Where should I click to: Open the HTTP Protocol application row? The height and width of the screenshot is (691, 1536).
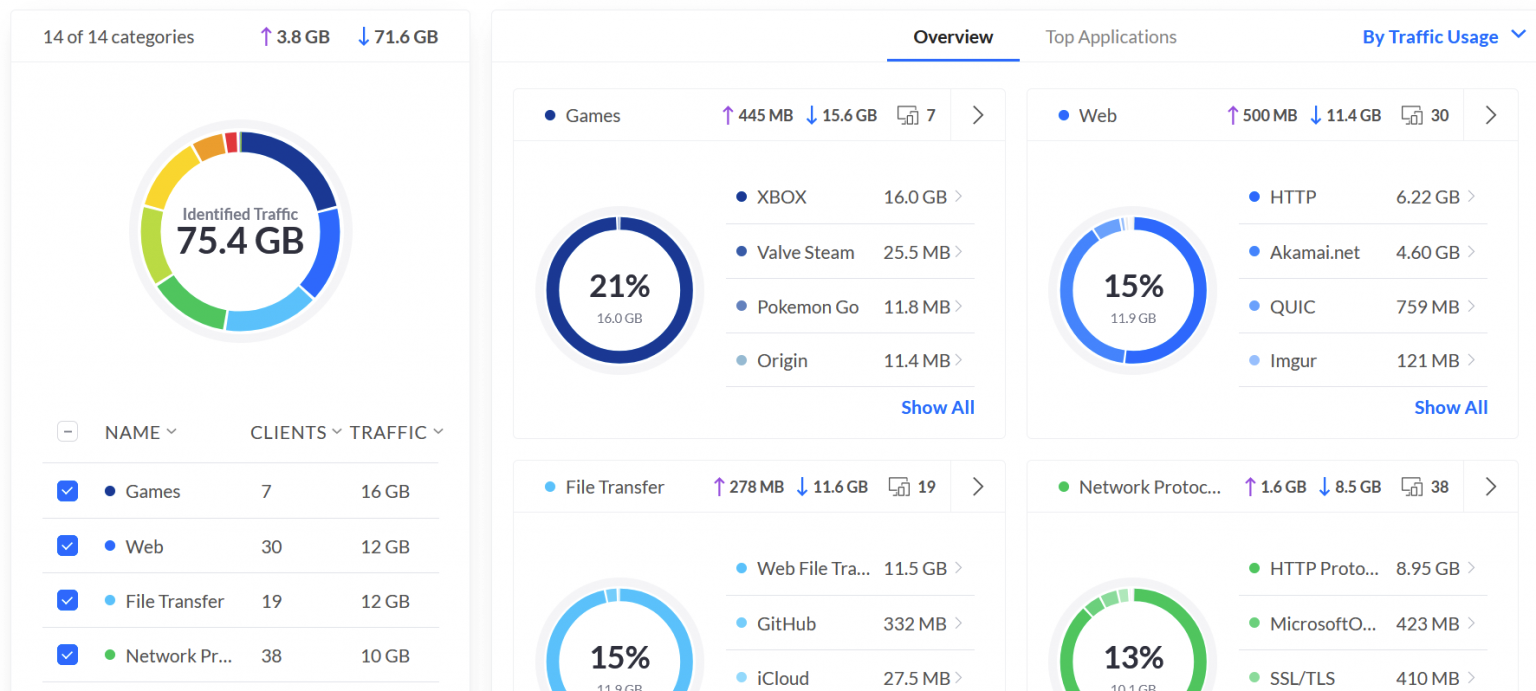[x=1363, y=568]
